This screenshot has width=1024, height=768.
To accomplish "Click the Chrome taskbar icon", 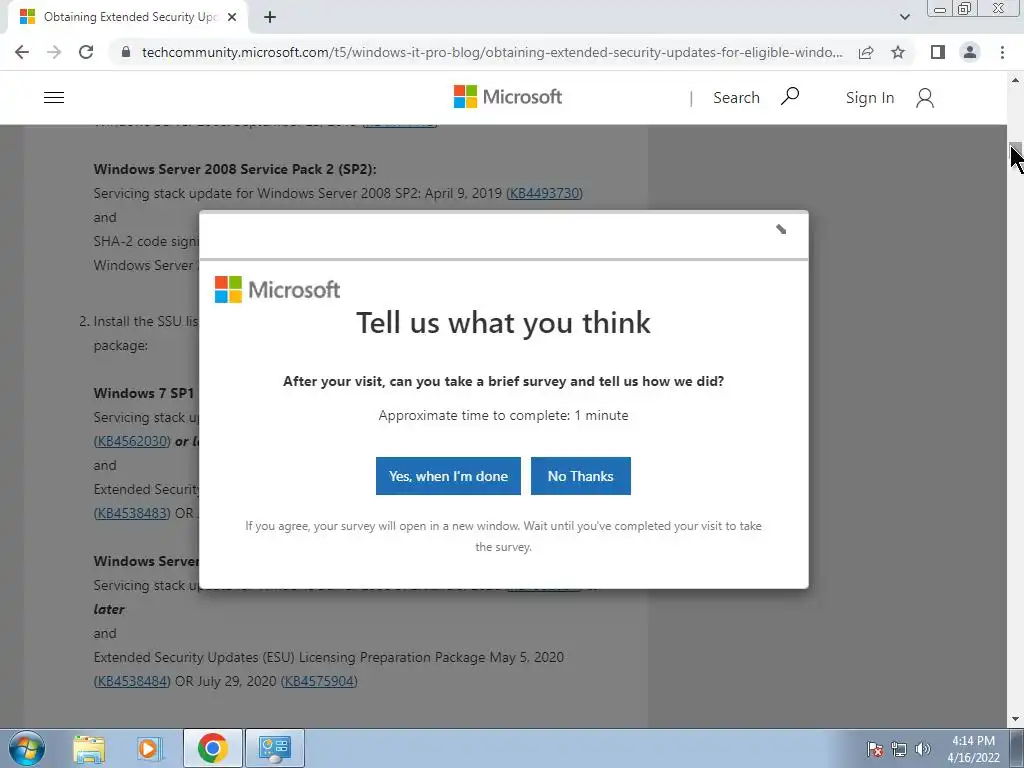I will (213, 748).
